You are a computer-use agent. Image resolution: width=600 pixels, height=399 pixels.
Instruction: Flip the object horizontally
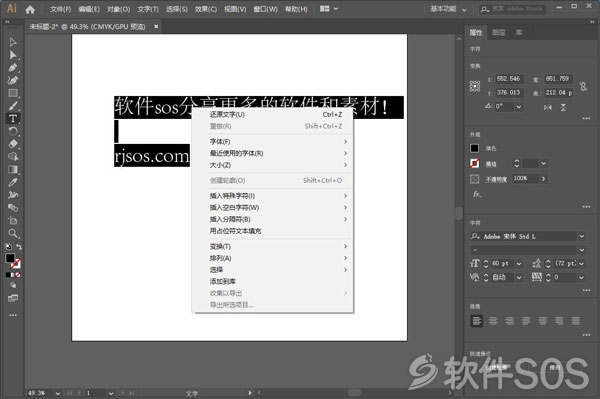point(548,107)
